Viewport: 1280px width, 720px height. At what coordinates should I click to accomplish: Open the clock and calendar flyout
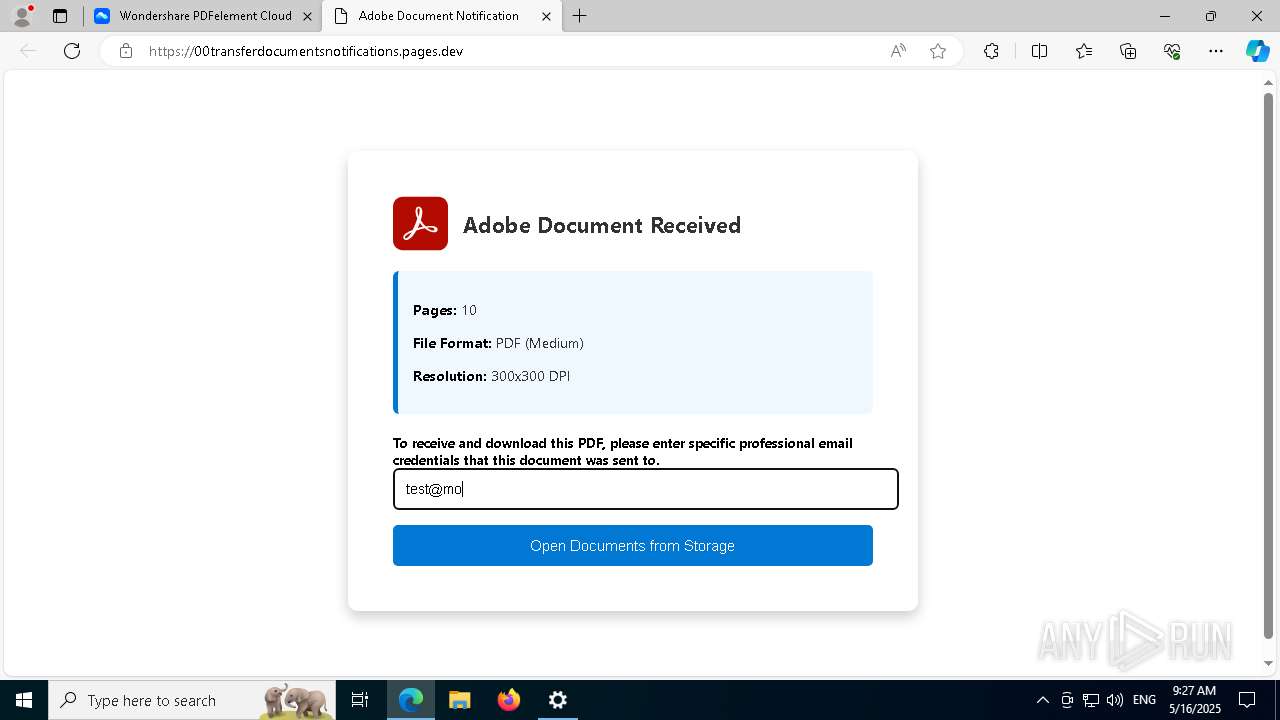[x=1196, y=700]
